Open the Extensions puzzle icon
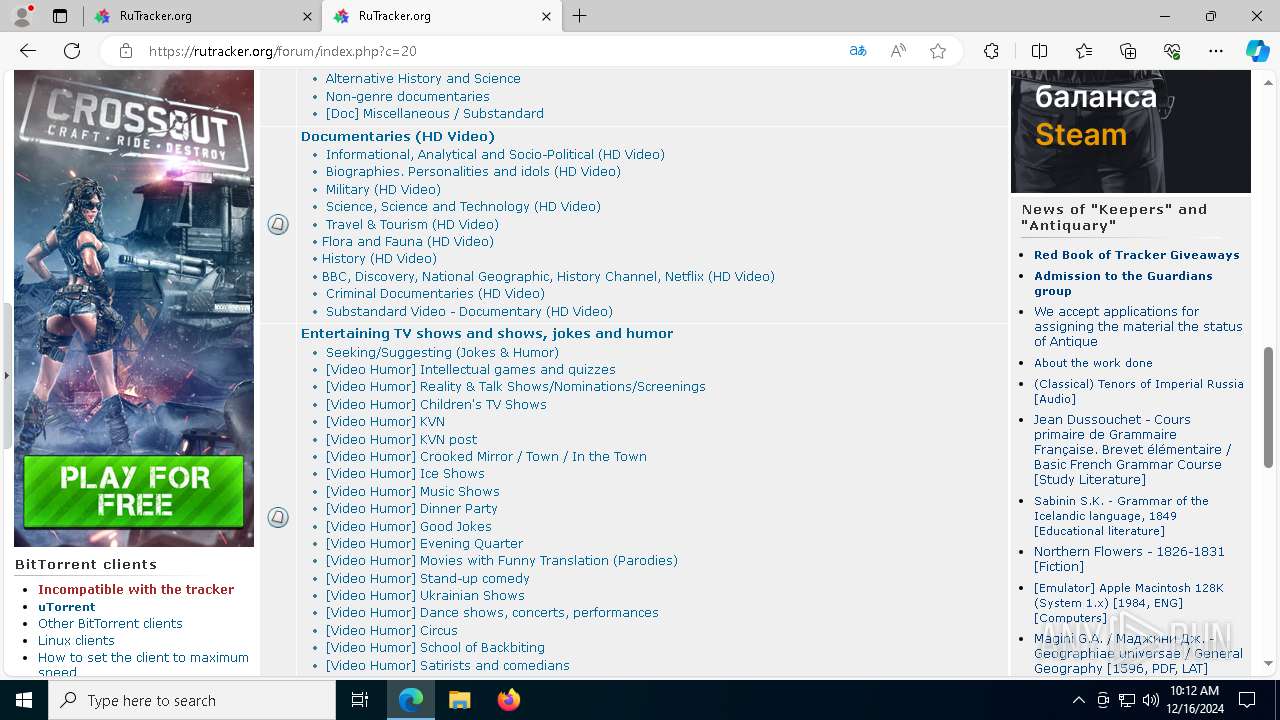Image resolution: width=1280 pixels, height=720 pixels. point(991,51)
